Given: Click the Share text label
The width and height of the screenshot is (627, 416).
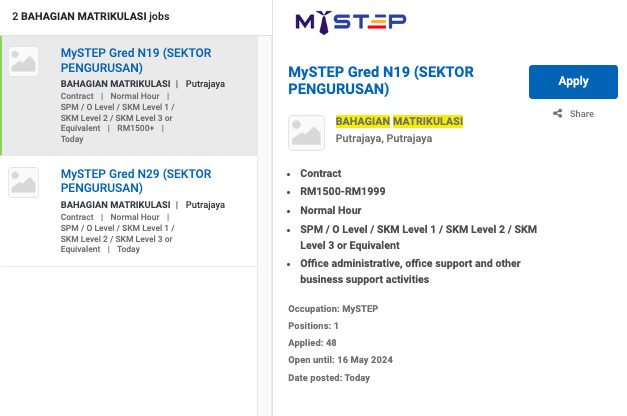Looking at the screenshot, I should click(581, 114).
